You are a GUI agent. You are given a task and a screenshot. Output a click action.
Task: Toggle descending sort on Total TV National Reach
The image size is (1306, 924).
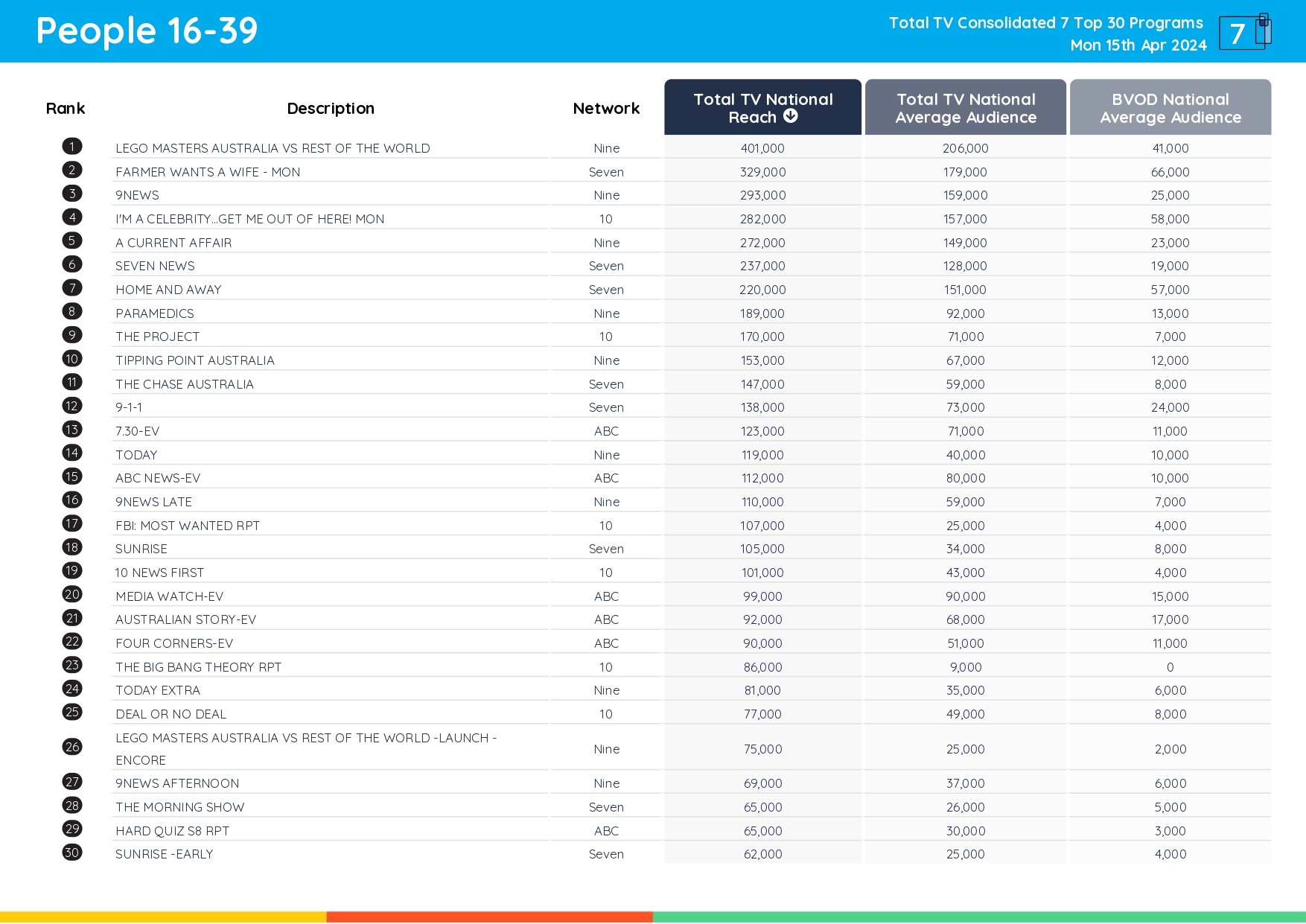point(762,107)
